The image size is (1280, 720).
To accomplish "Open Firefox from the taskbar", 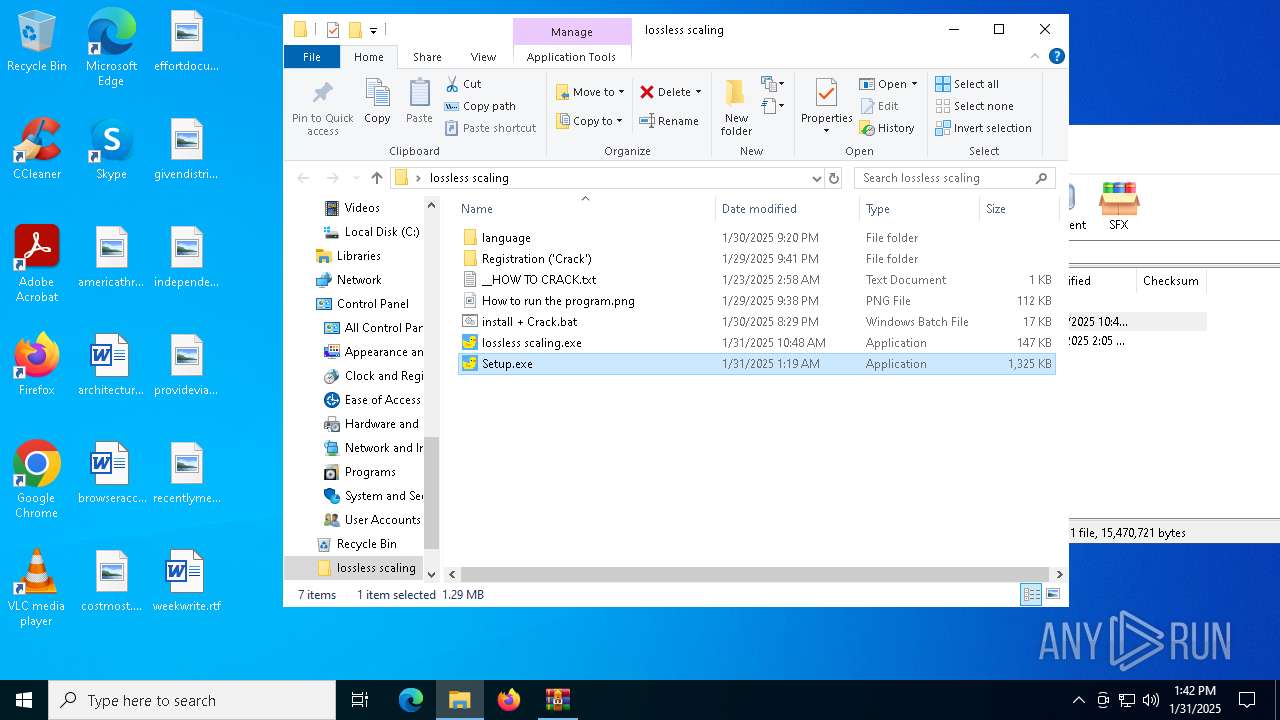I will click(509, 700).
